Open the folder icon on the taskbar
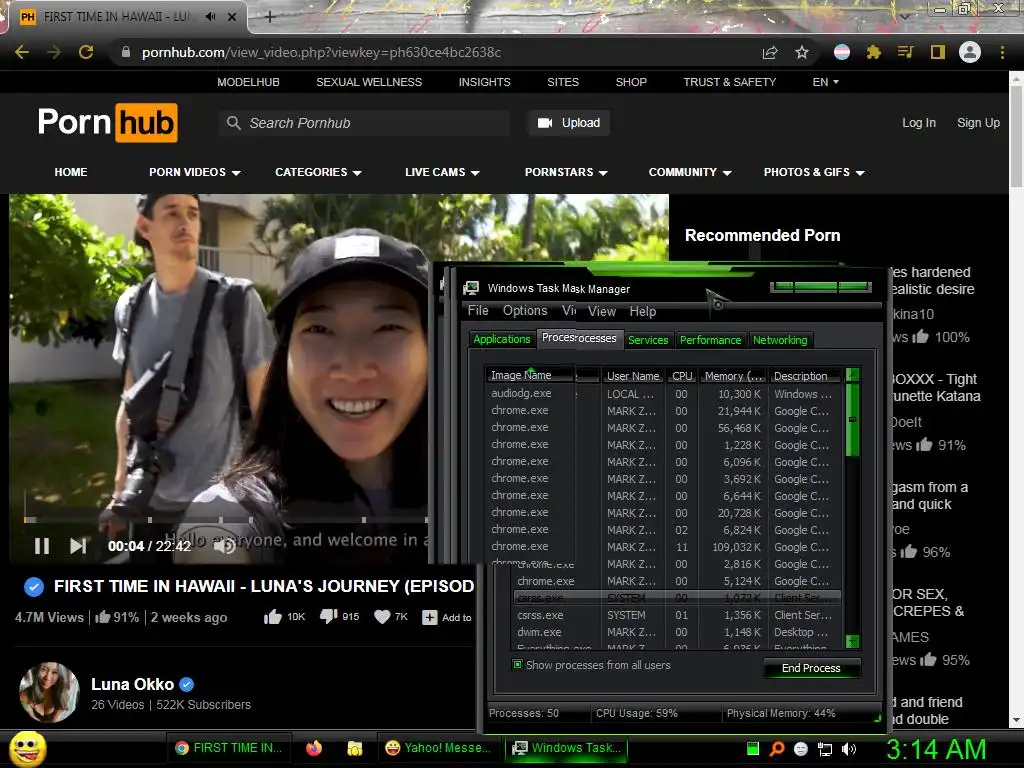The image size is (1024, 768). 355,748
